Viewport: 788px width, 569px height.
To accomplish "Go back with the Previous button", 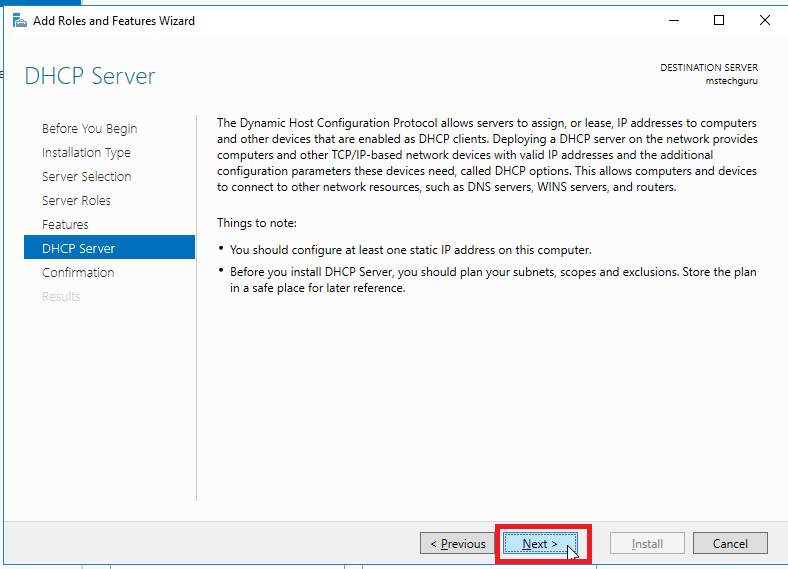I will coord(457,543).
